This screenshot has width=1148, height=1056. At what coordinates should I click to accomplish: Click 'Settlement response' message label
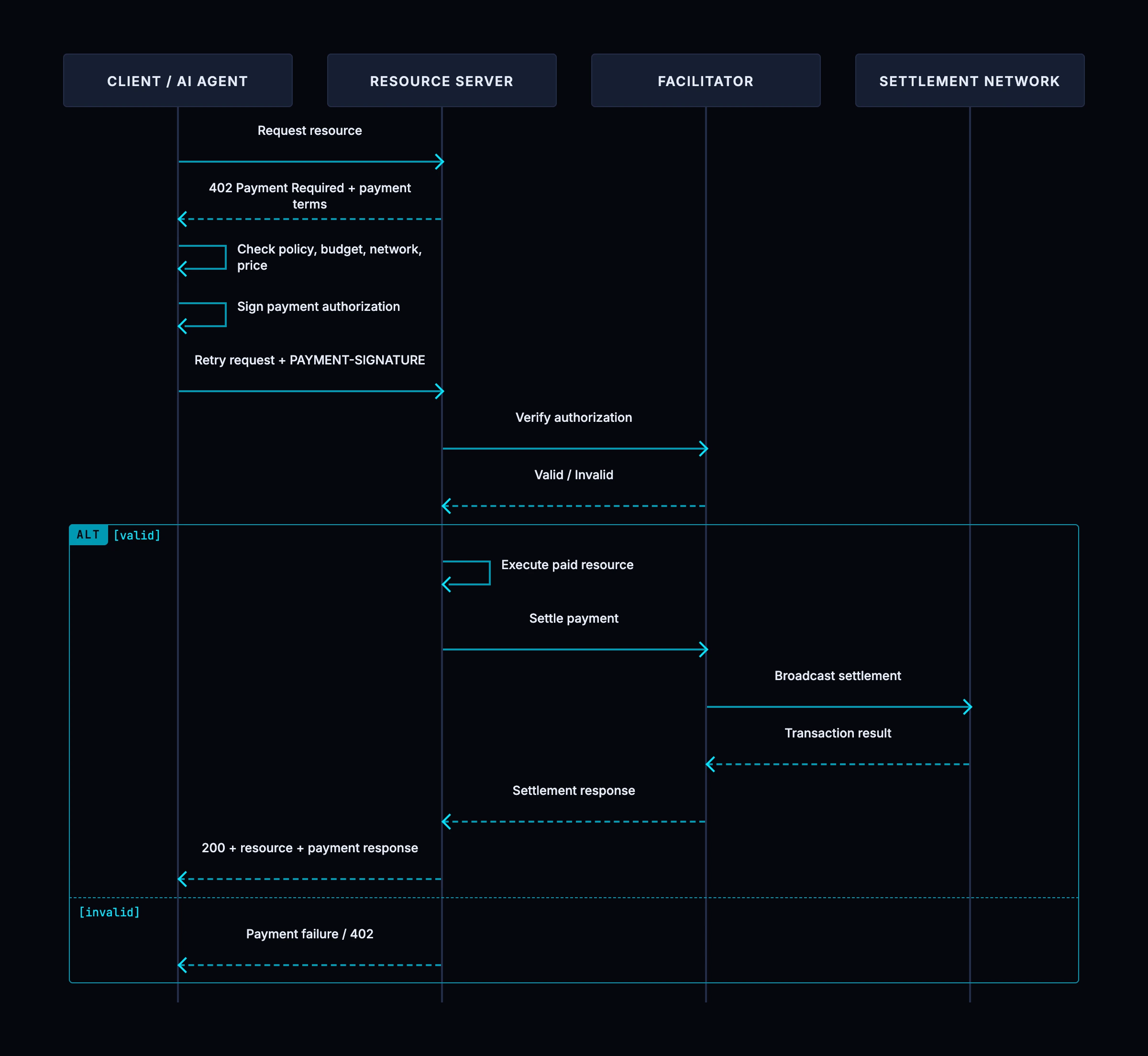click(x=574, y=791)
